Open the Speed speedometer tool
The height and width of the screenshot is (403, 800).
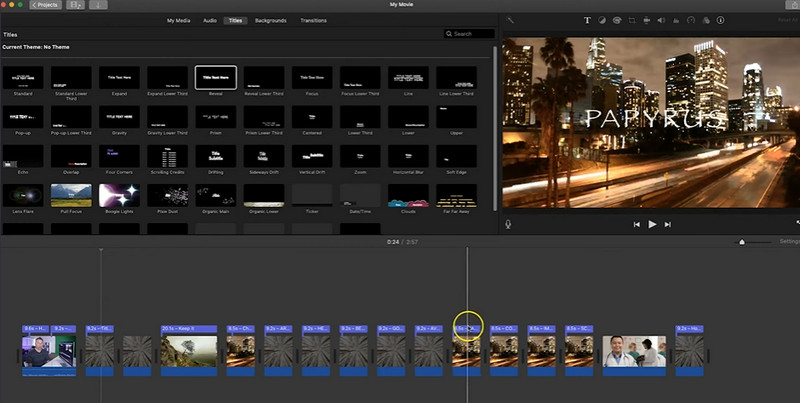[691, 20]
